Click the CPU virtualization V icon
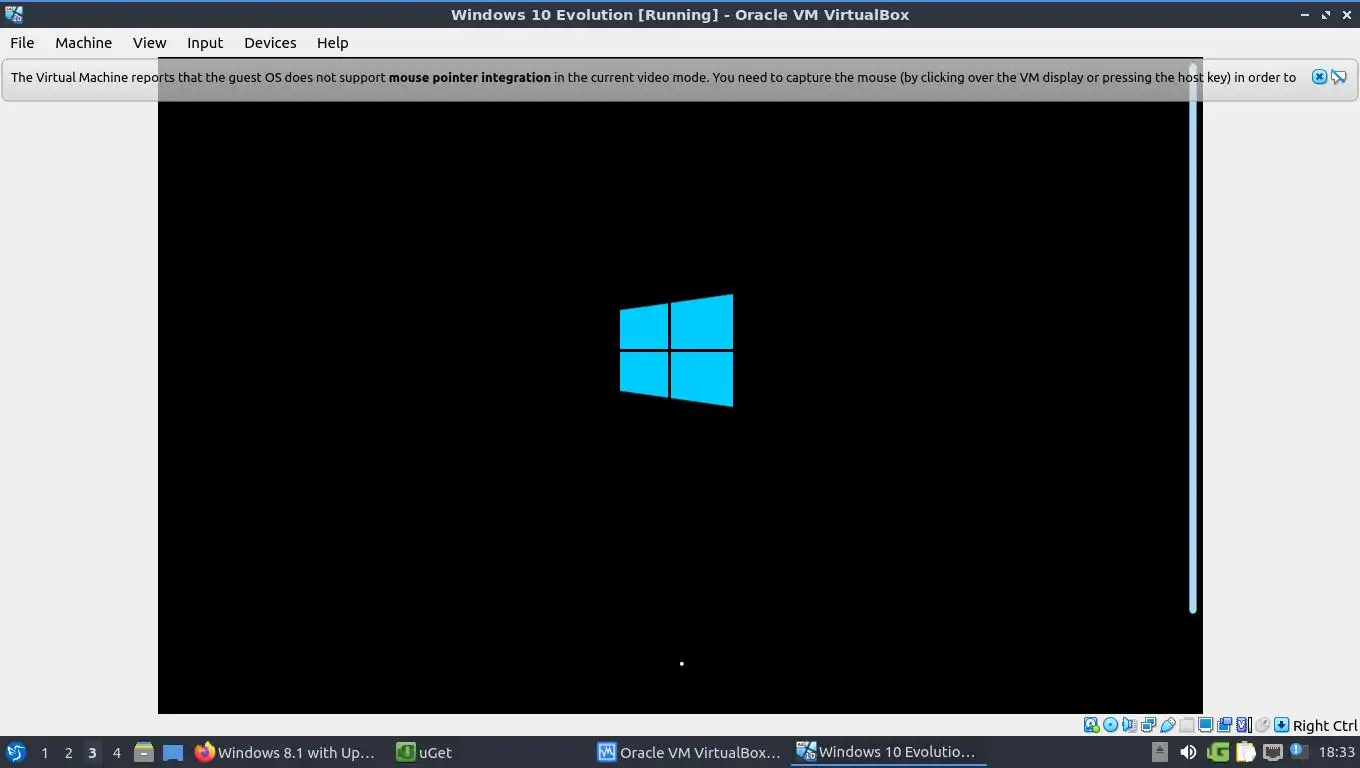 coord(1243,725)
